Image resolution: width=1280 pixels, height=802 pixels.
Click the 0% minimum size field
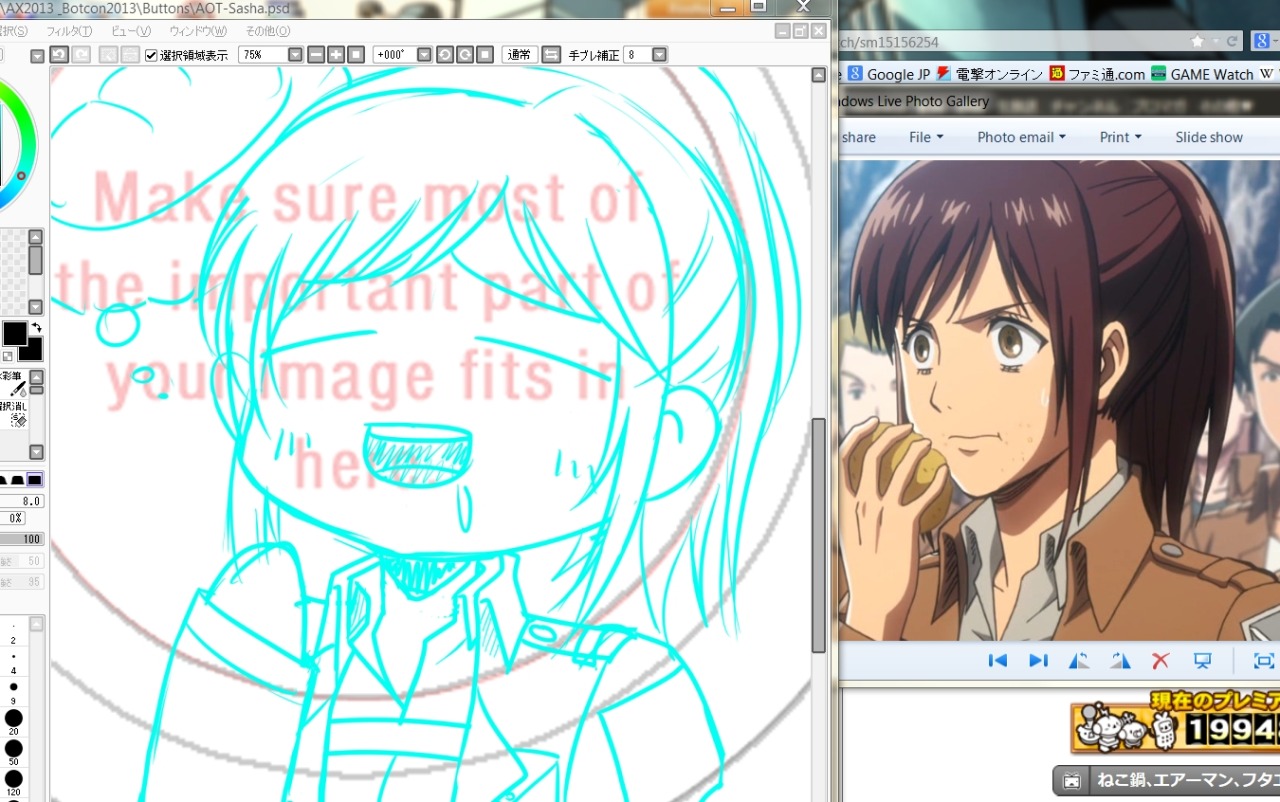pyautogui.click(x=12, y=518)
